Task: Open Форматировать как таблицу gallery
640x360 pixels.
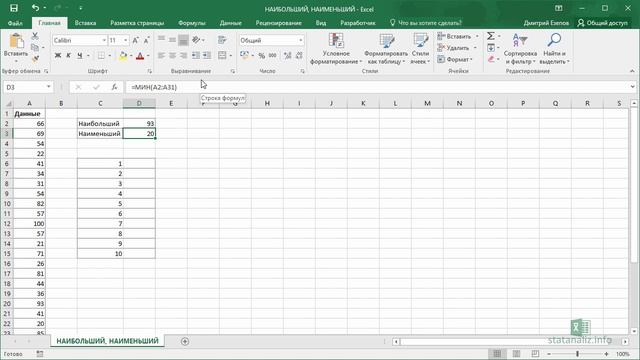Action: 386,49
